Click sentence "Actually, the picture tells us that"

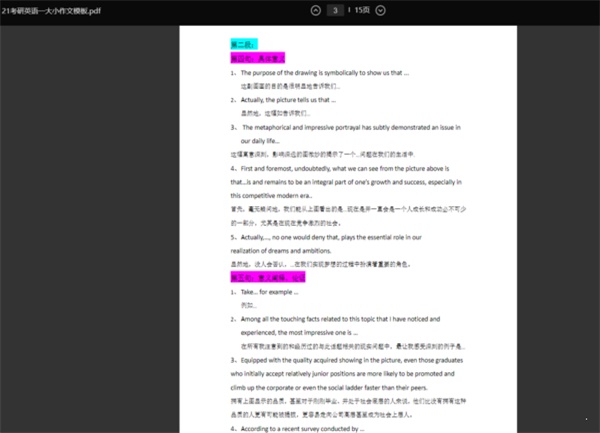288,100
